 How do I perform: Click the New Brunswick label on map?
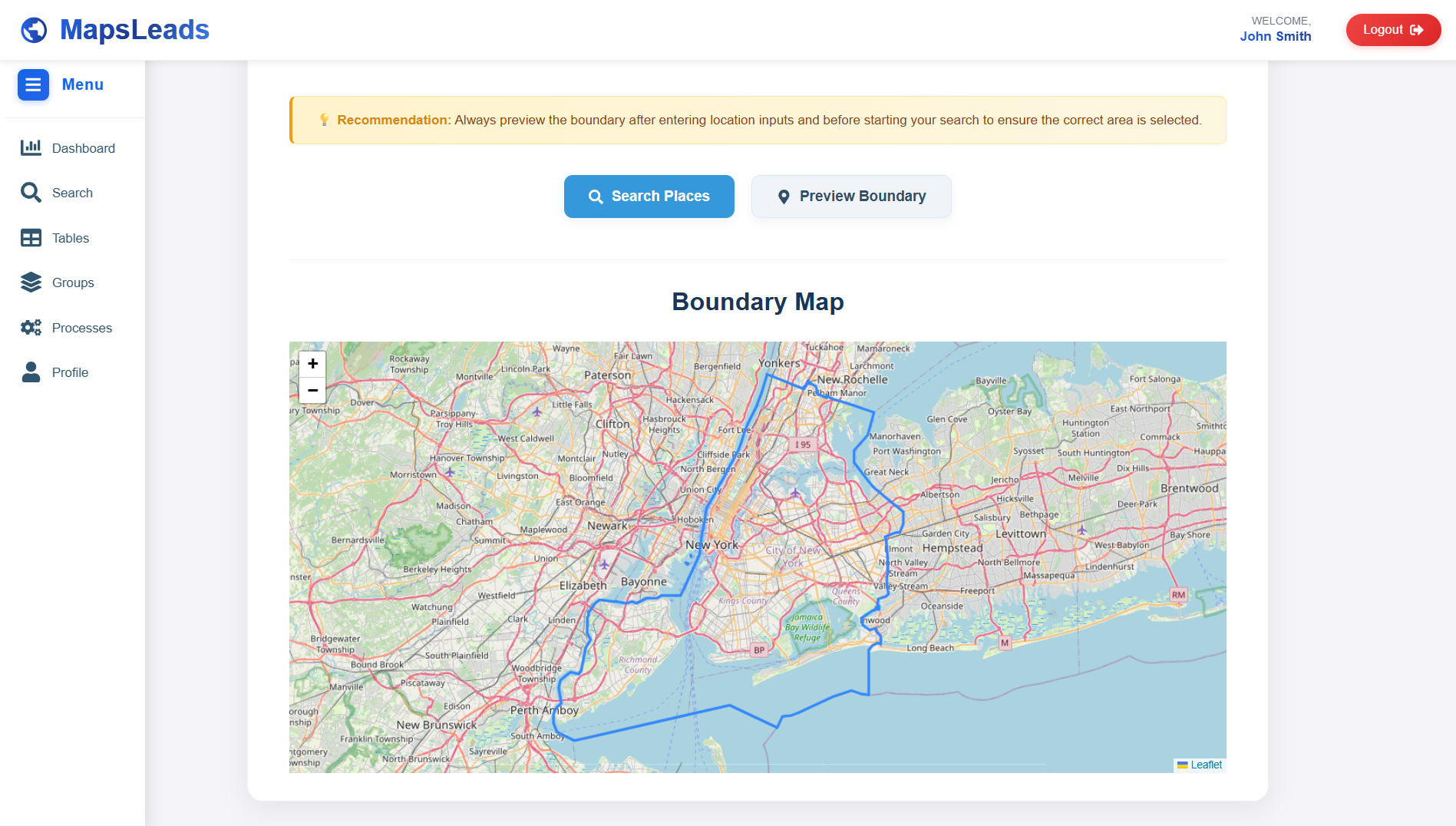point(437,725)
